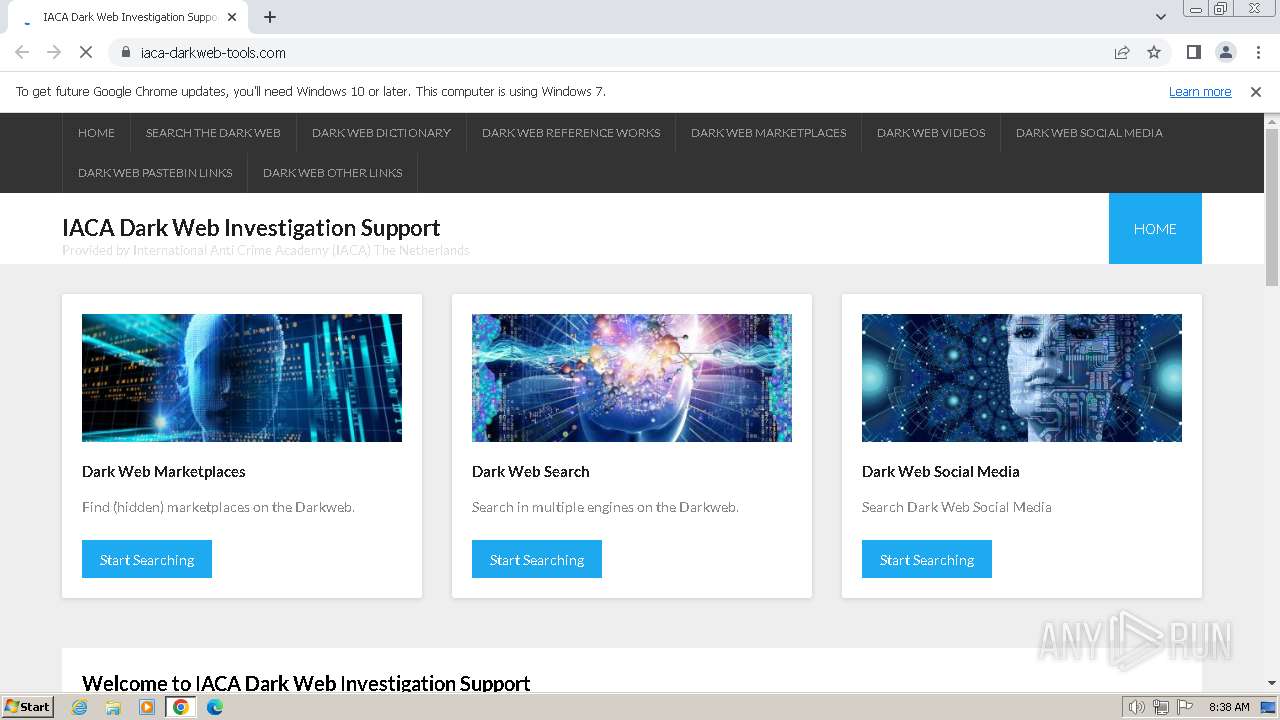1280x720 pixels.
Task: Dismiss the Chrome update notice
Action: point(1256,92)
